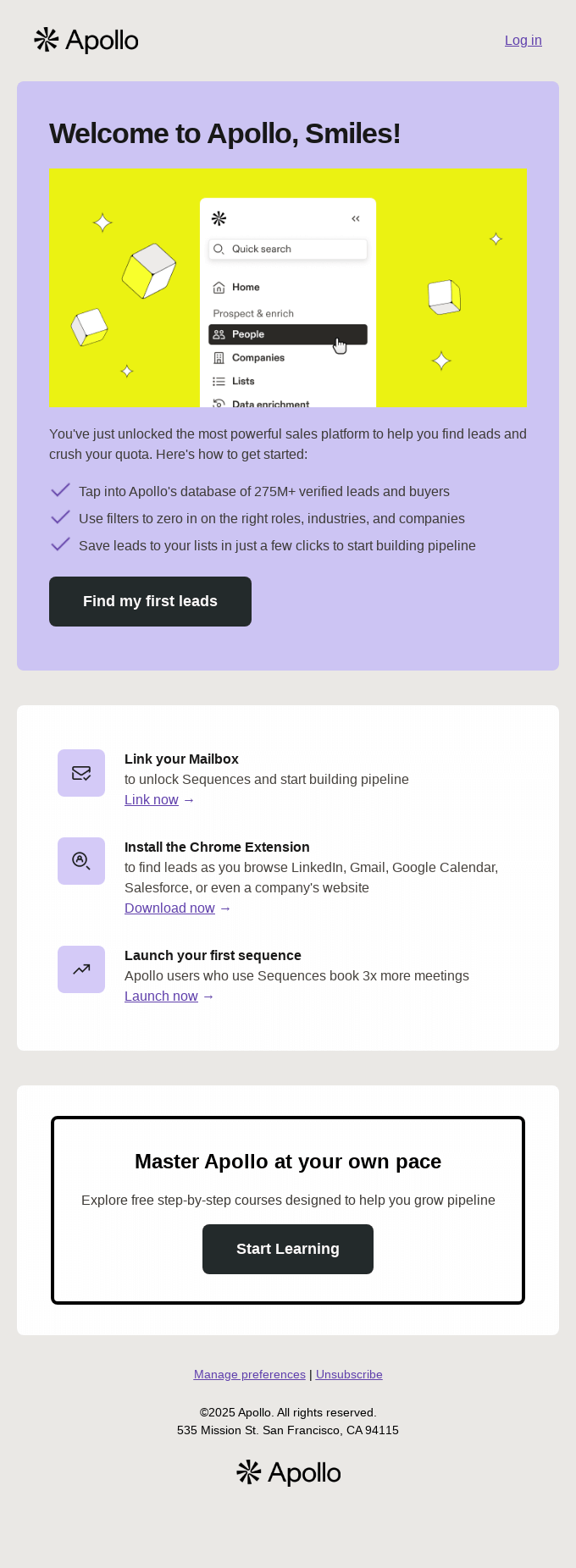The width and height of the screenshot is (576, 1568).
Task: Open the Download now link
Action: click(169, 908)
